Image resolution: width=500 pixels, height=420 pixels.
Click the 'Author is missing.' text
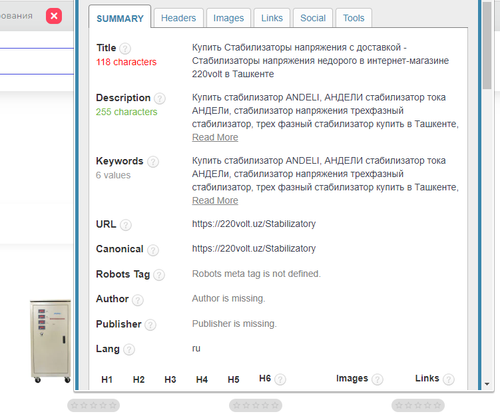228,298
